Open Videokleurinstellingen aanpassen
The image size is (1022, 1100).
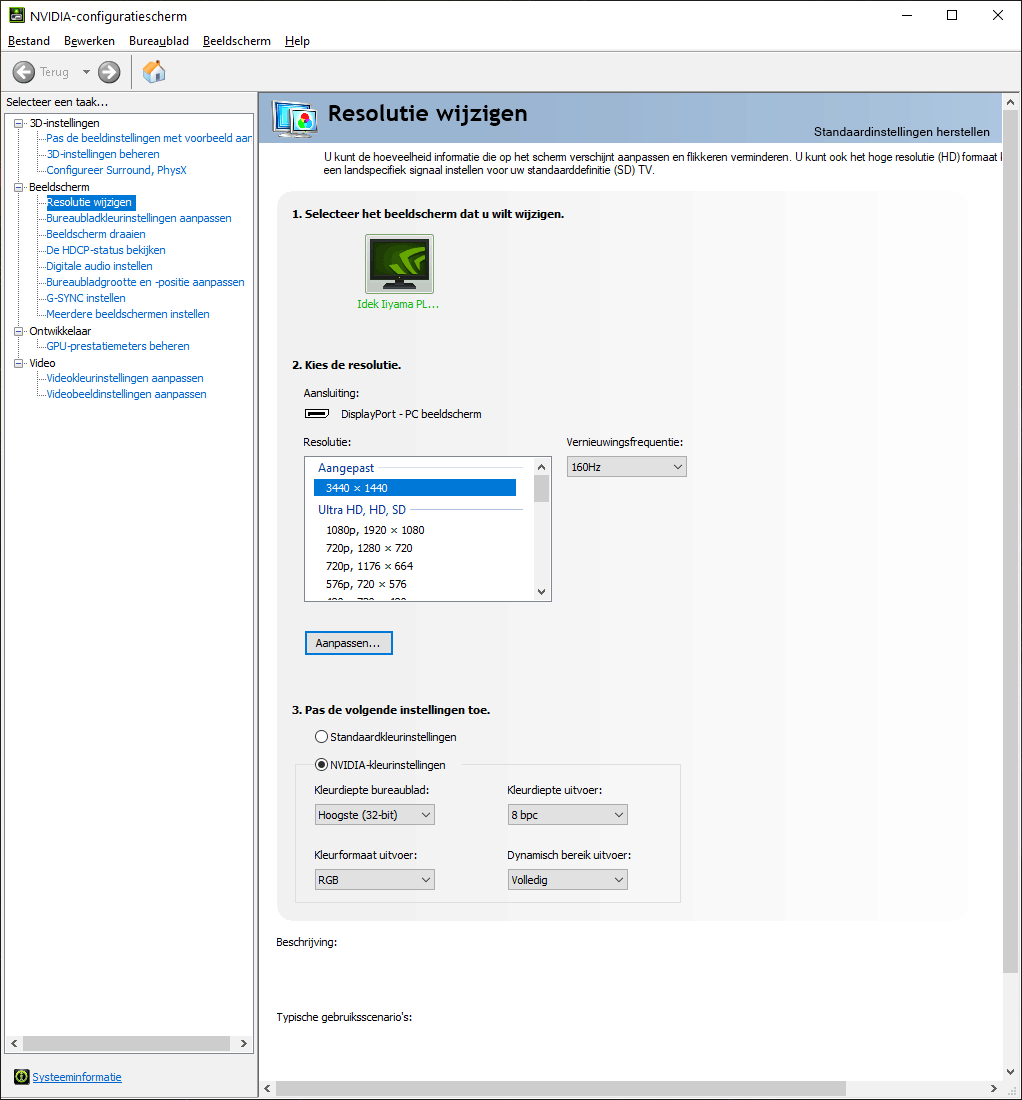(x=125, y=378)
